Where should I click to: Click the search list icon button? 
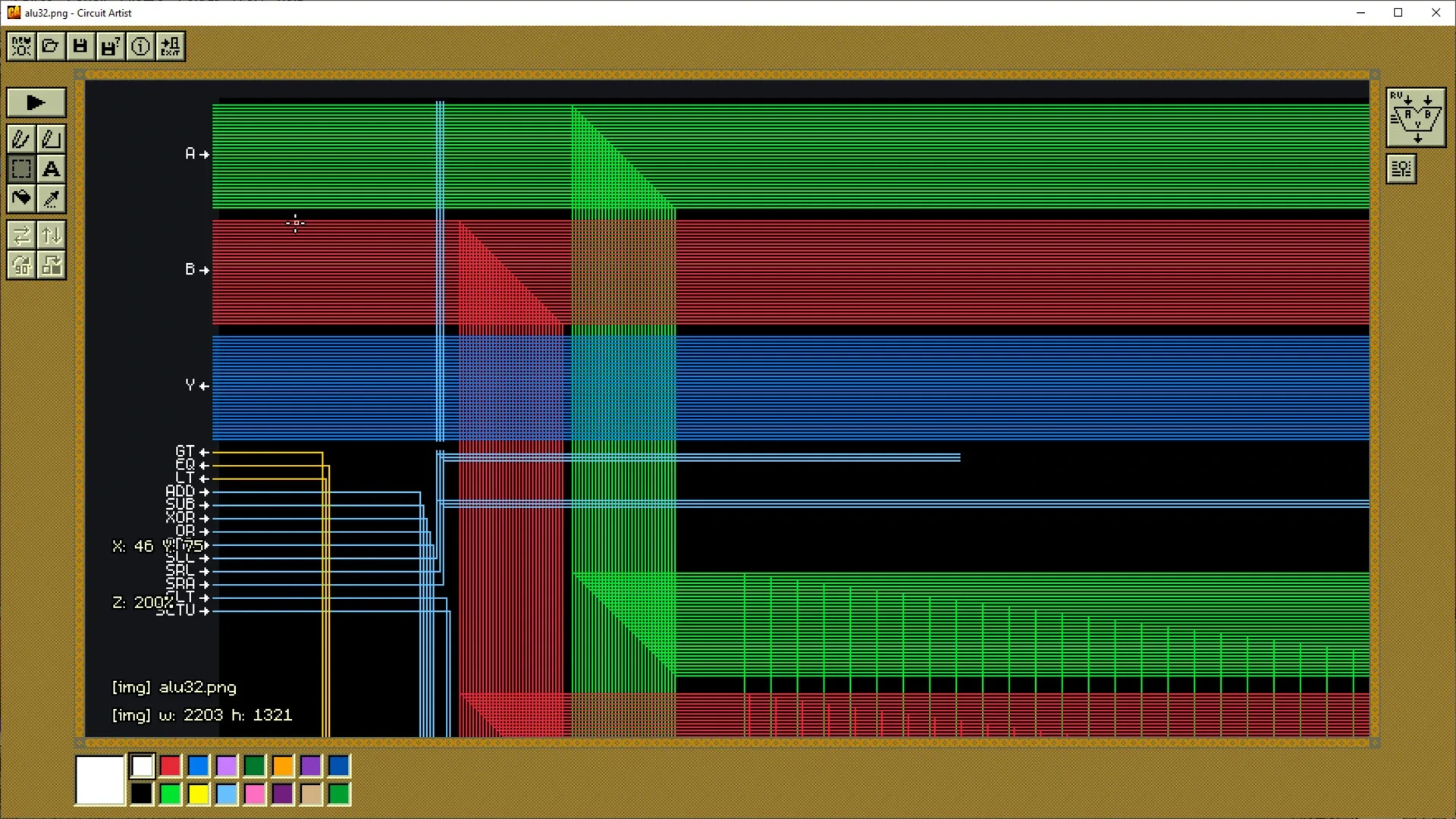[1401, 168]
